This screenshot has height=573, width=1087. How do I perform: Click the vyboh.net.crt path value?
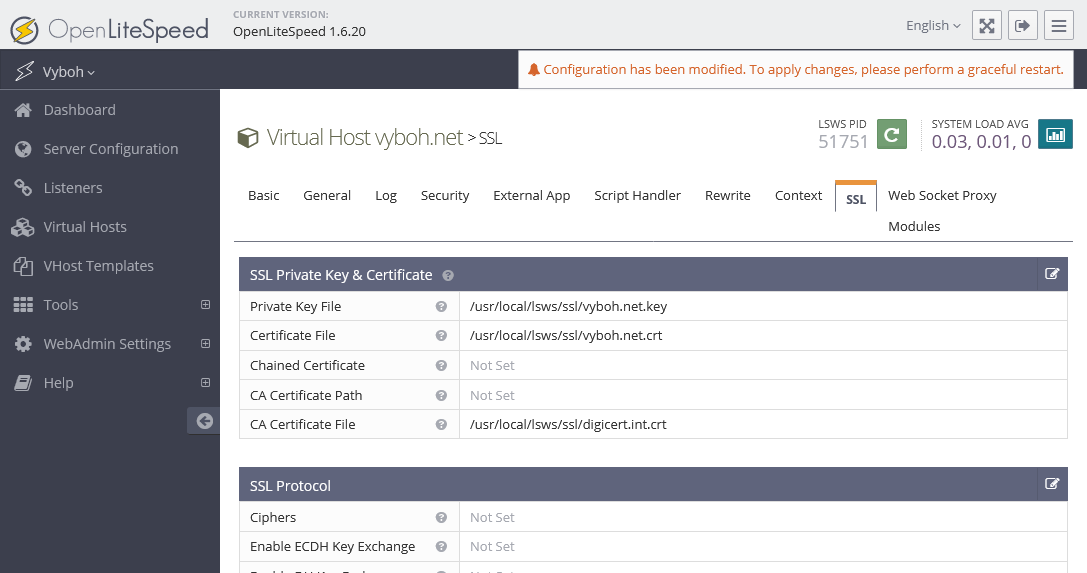[x=566, y=335]
